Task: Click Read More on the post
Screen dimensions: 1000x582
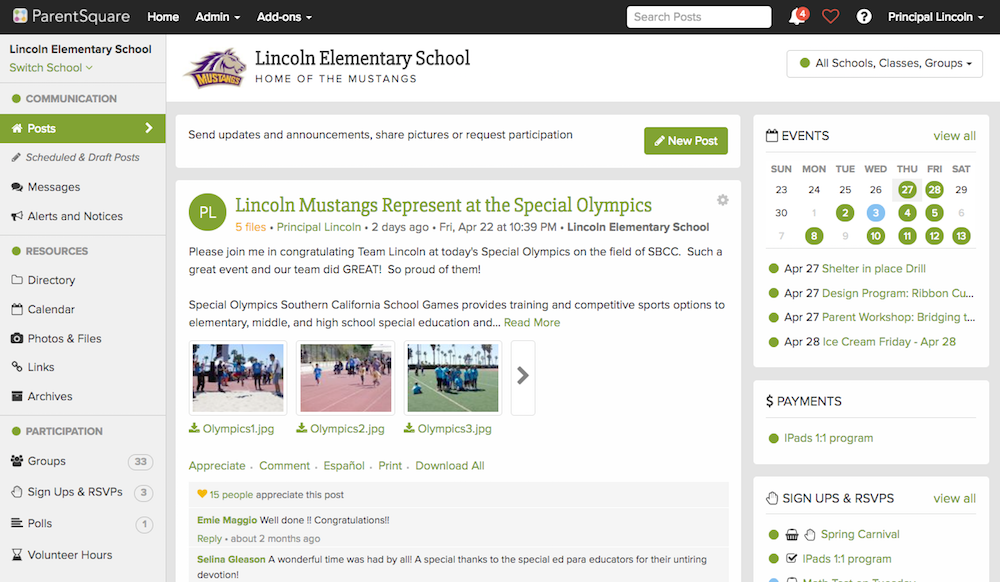Action: [x=532, y=323]
